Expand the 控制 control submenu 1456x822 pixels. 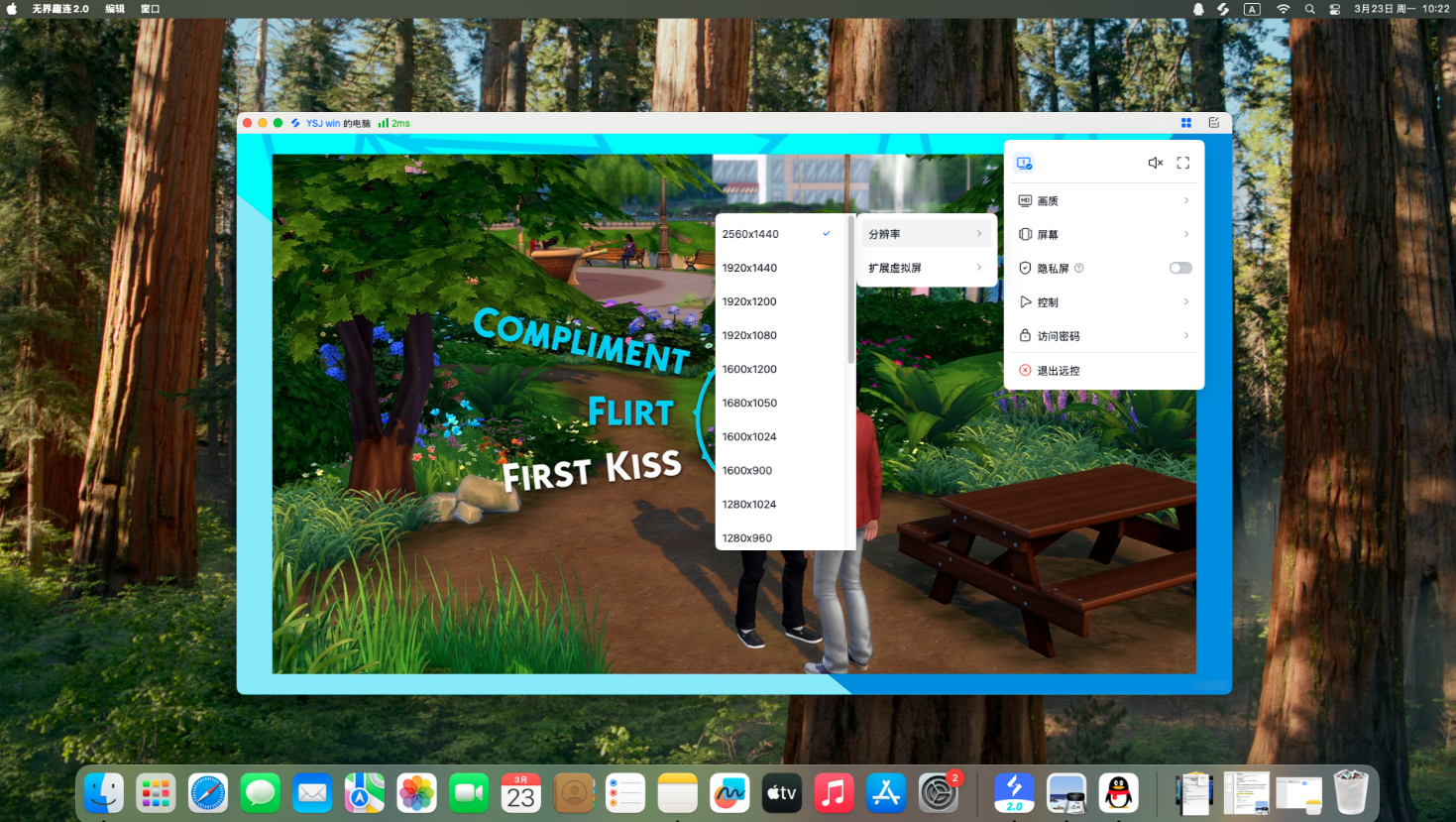click(1103, 302)
